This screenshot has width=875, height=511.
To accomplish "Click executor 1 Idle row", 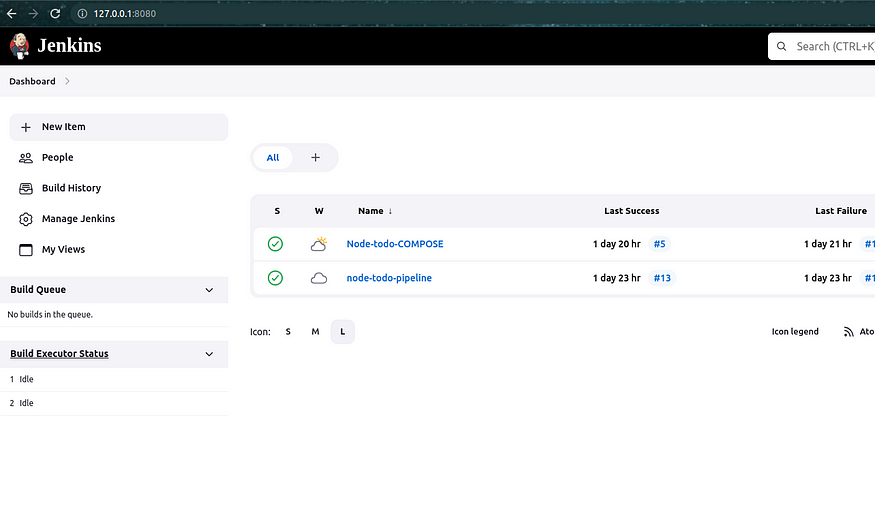I will point(114,379).
